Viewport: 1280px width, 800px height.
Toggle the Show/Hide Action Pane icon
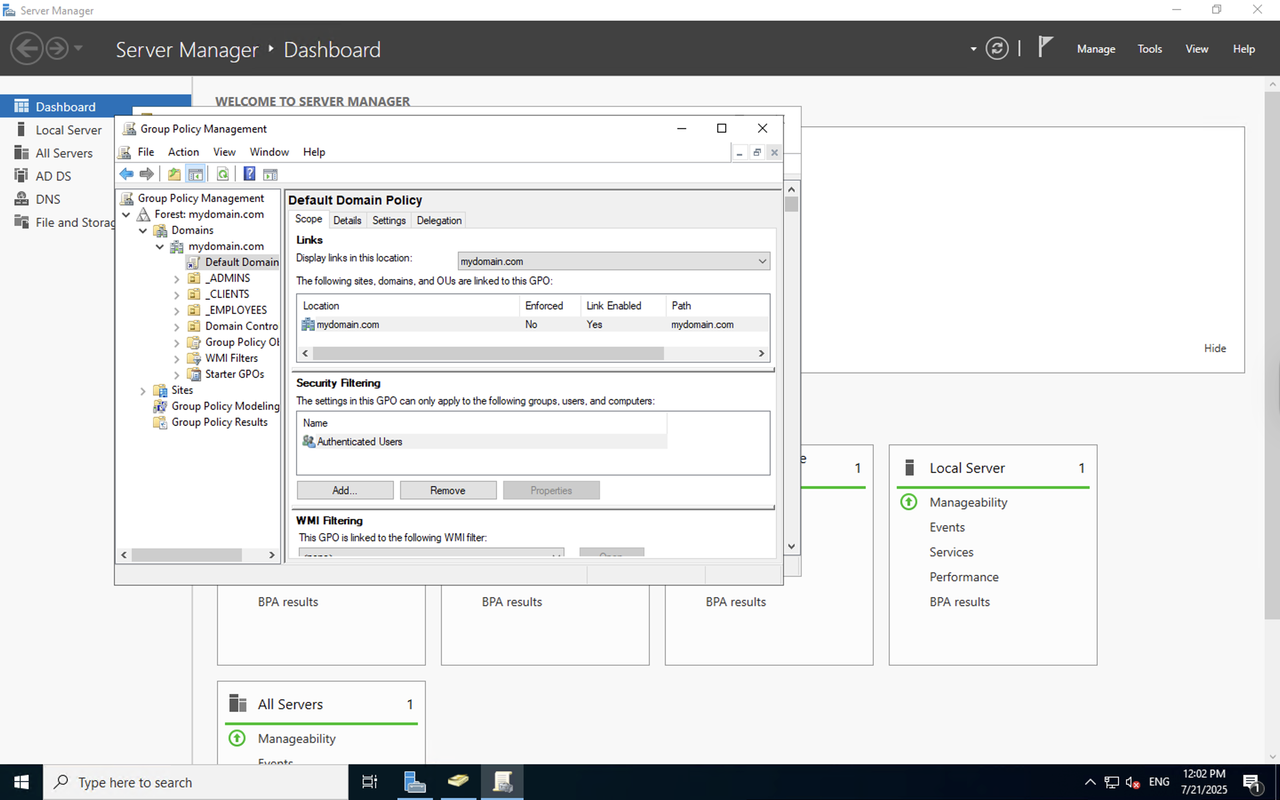(270, 174)
